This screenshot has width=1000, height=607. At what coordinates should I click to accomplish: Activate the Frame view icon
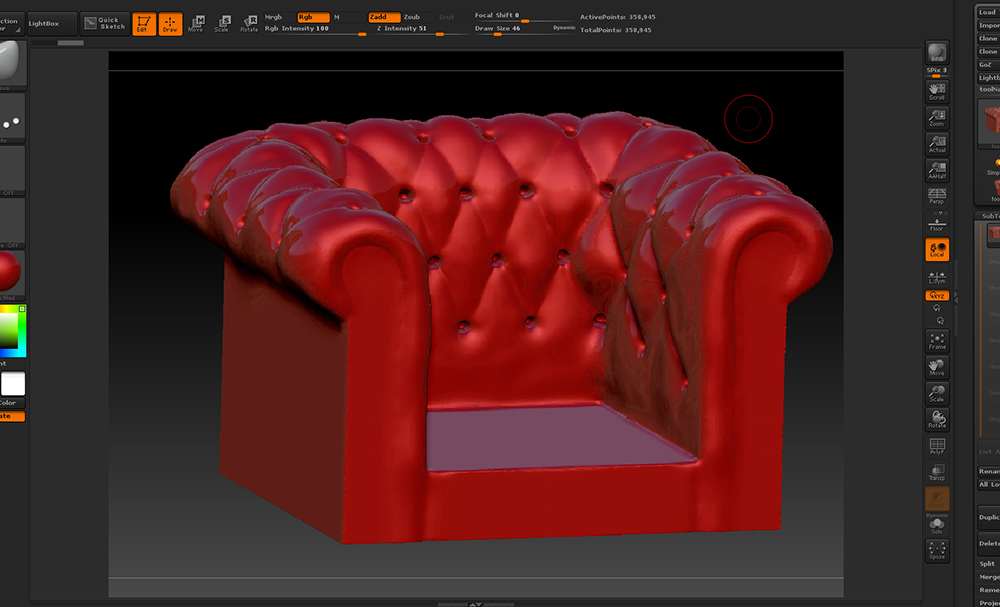click(937, 341)
